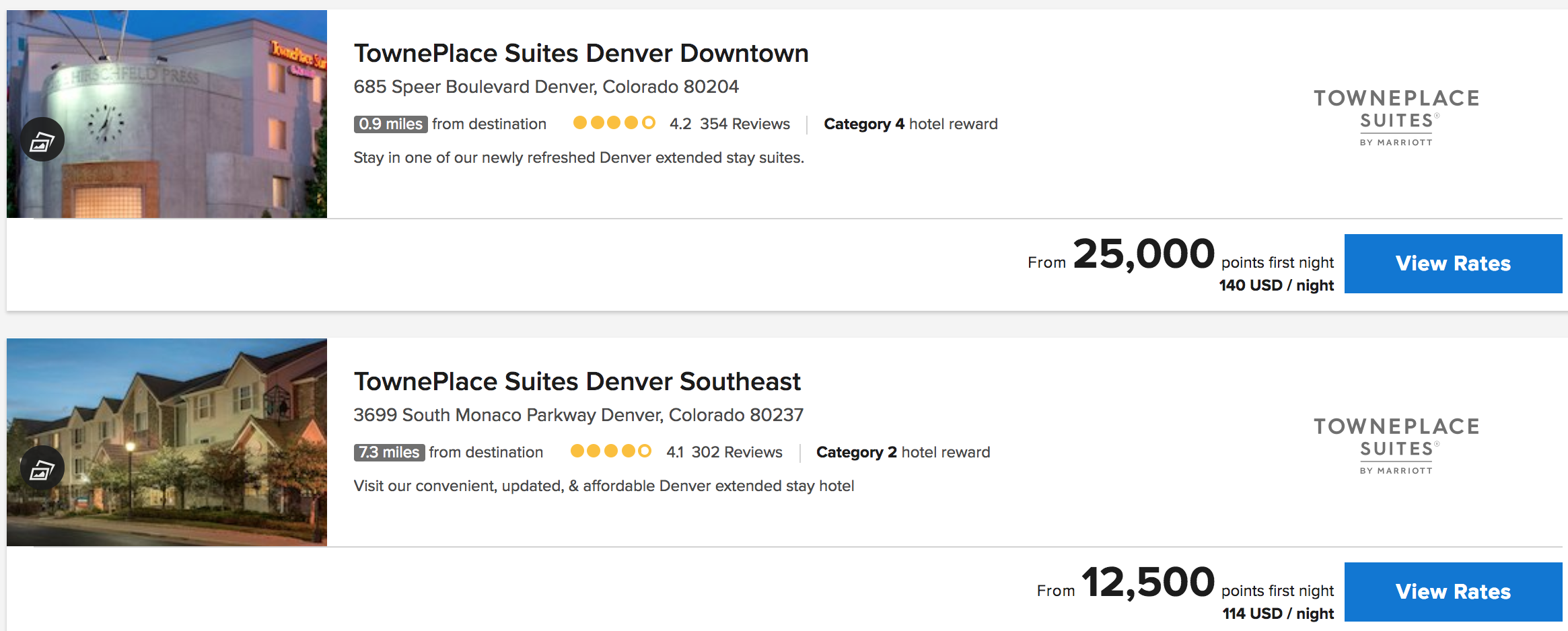Click Category 4 hotel reward label

(911, 124)
